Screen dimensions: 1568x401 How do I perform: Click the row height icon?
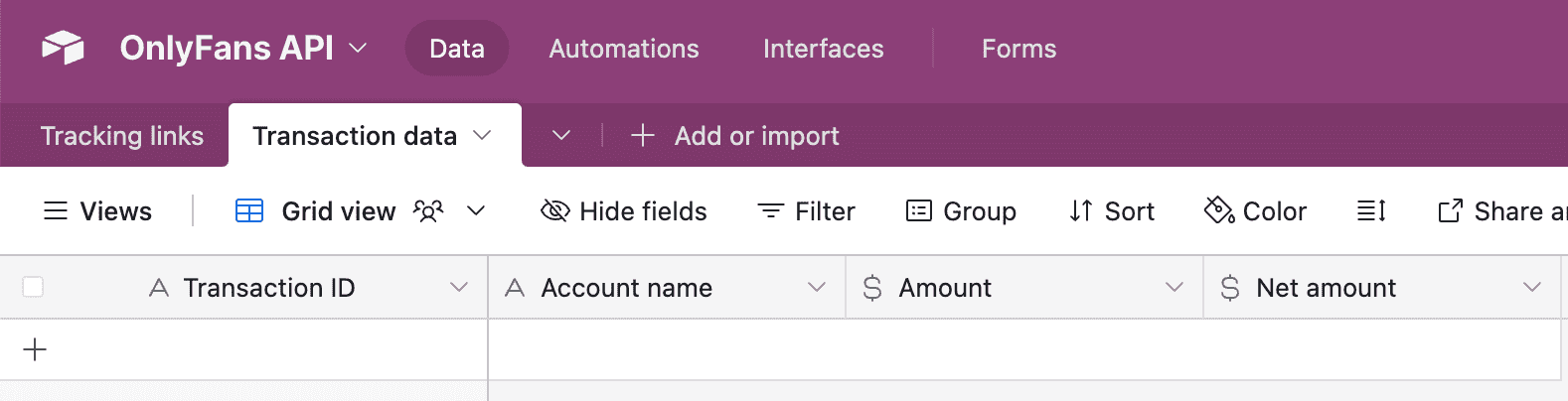1371,211
